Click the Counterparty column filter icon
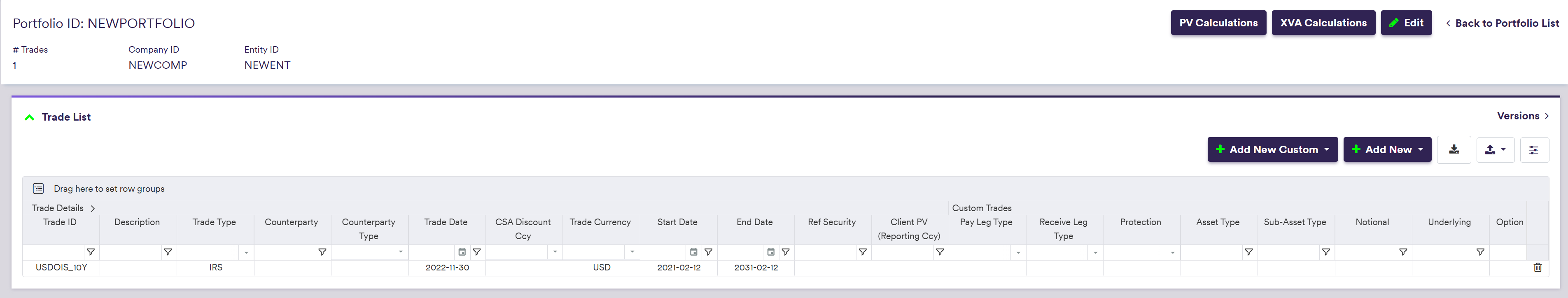This screenshot has width=1568, height=298. (322, 252)
